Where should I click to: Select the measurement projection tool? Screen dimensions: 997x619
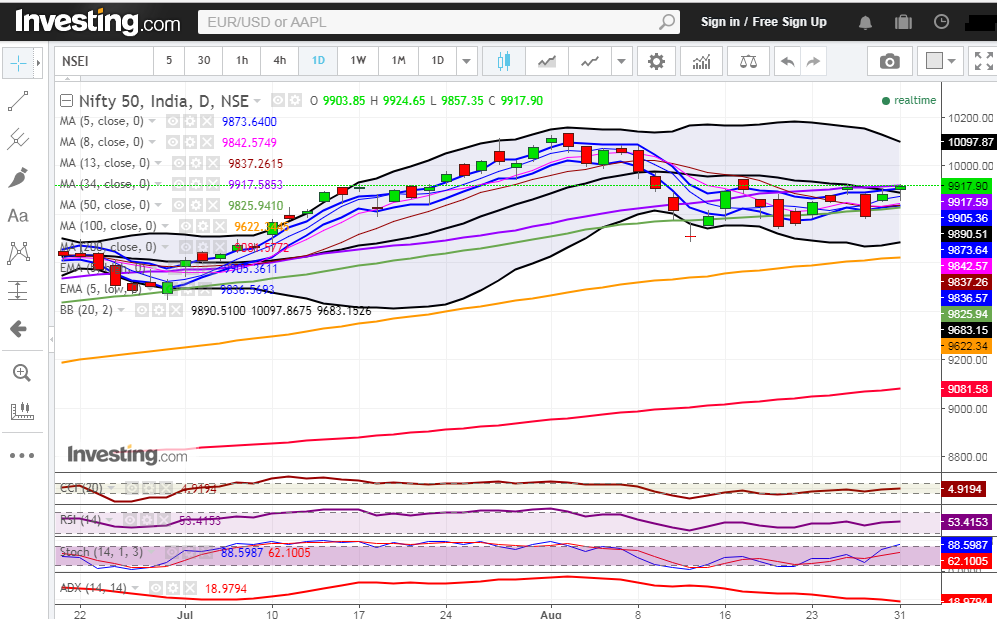[18, 290]
